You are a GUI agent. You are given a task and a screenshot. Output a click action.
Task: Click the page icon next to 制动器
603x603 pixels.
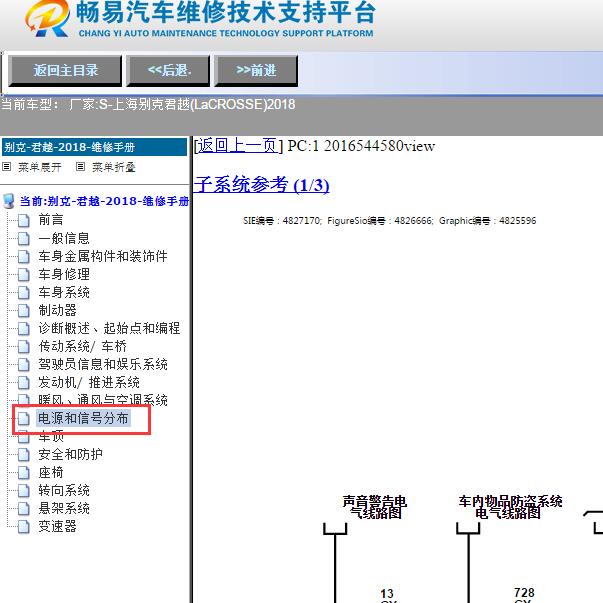click(23, 310)
